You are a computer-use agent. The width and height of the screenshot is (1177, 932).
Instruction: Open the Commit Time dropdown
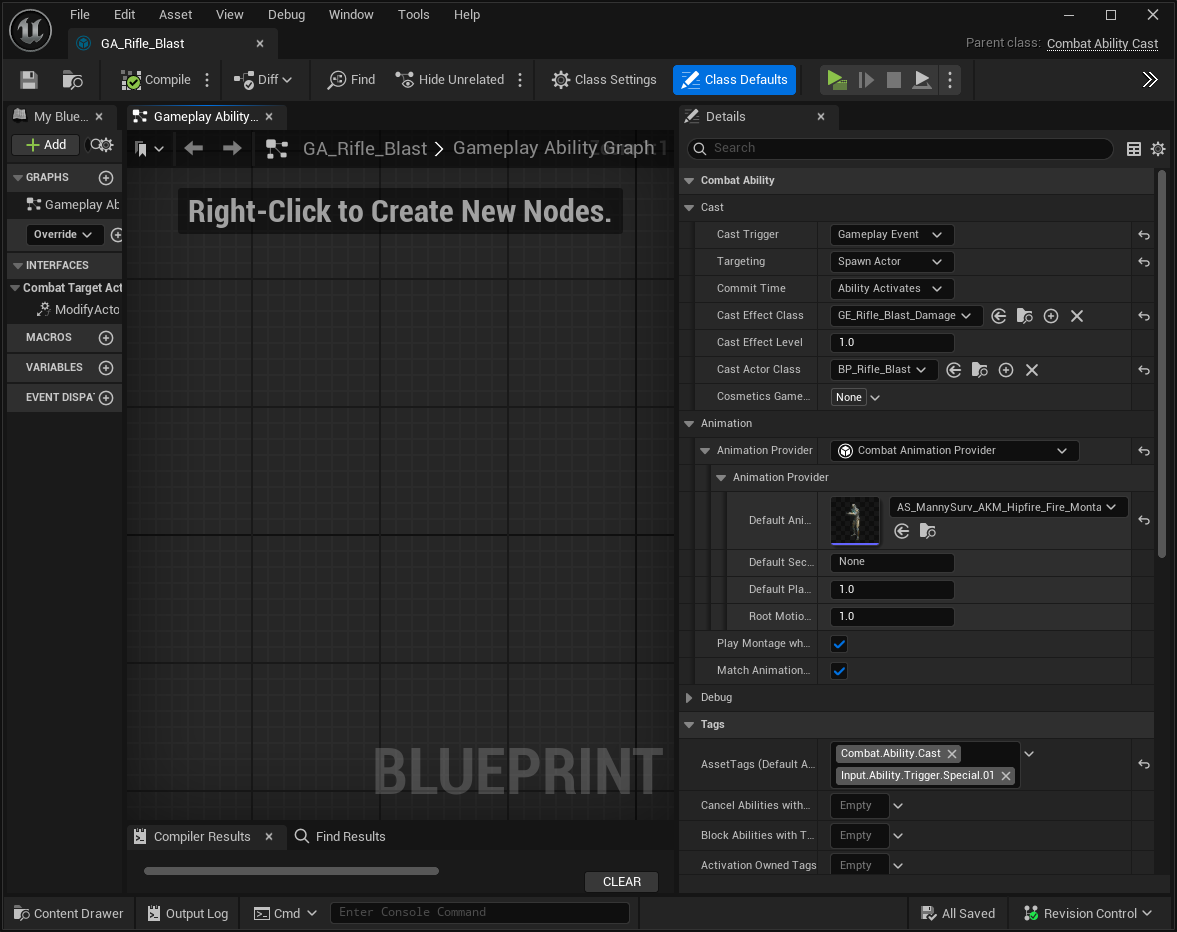coord(891,289)
